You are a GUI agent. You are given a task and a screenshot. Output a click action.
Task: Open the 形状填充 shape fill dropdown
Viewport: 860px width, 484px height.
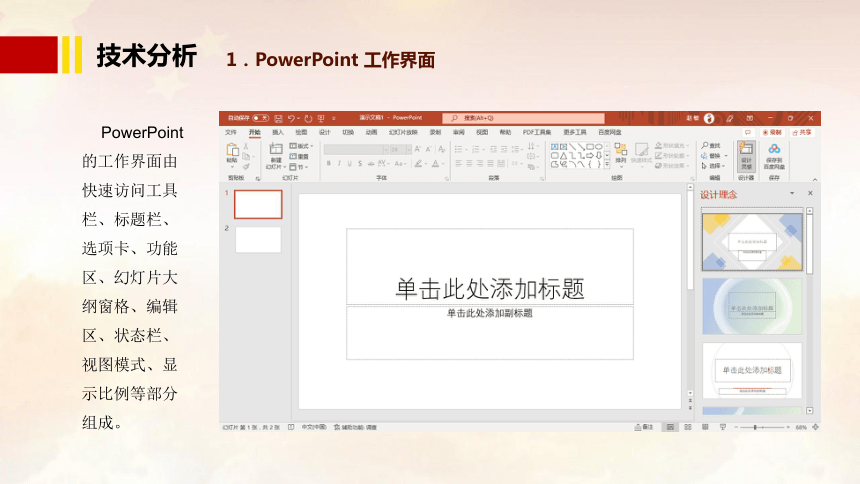pyautogui.click(x=672, y=146)
